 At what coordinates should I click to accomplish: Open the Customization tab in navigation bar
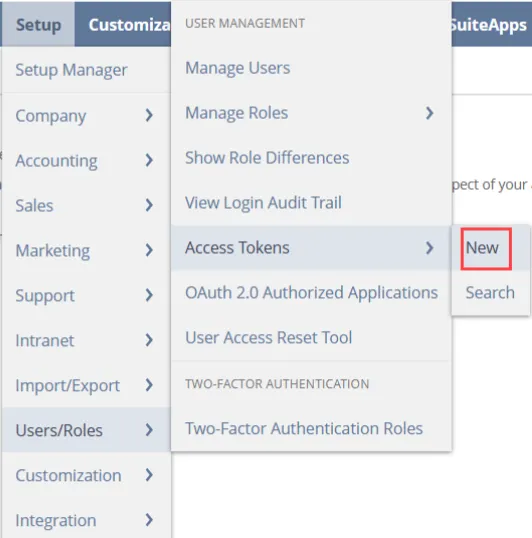click(123, 25)
